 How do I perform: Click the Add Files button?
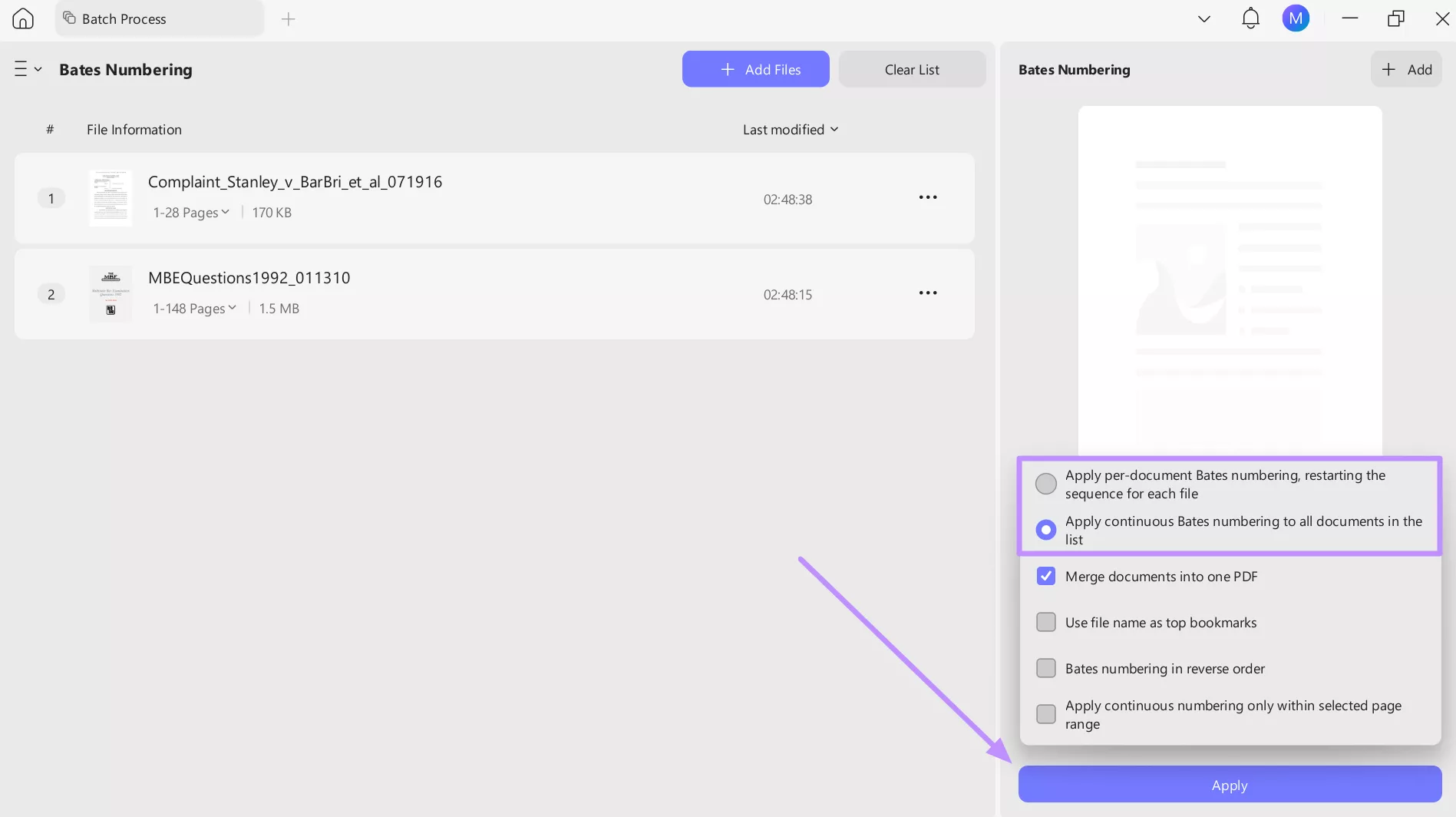pyautogui.click(x=755, y=68)
